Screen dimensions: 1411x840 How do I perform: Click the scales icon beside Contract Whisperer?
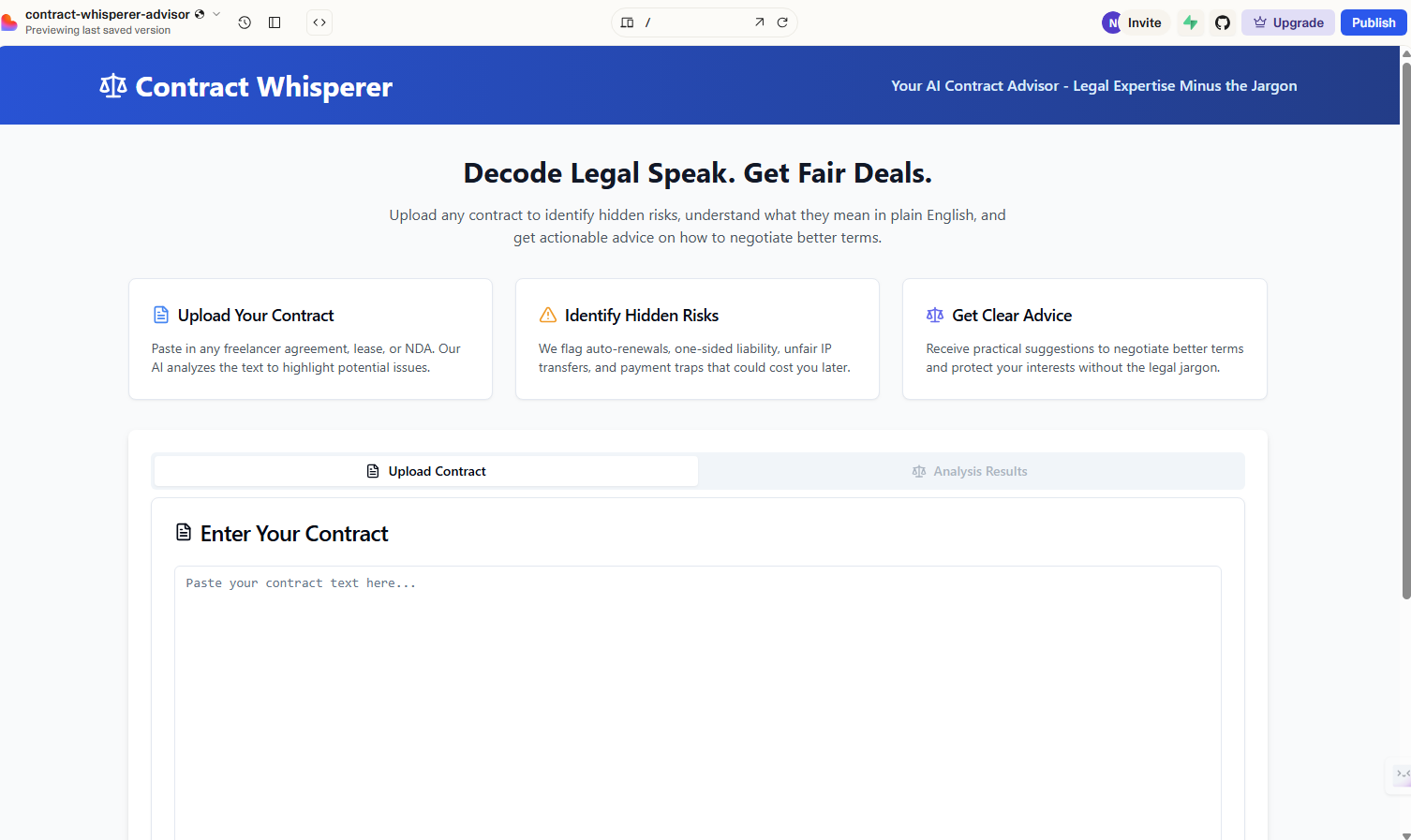click(112, 86)
